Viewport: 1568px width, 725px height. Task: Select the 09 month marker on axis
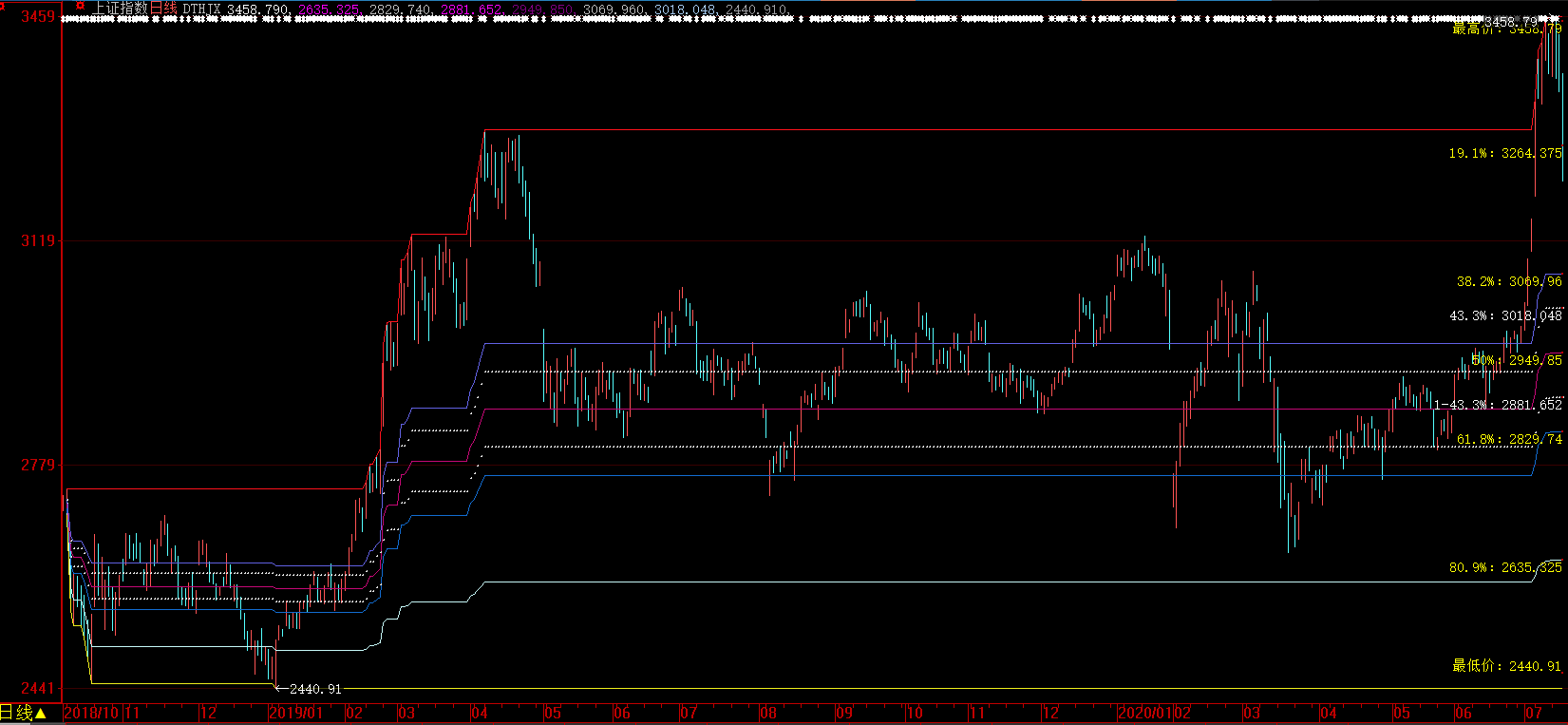pyautogui.click(x=844, y=713)
